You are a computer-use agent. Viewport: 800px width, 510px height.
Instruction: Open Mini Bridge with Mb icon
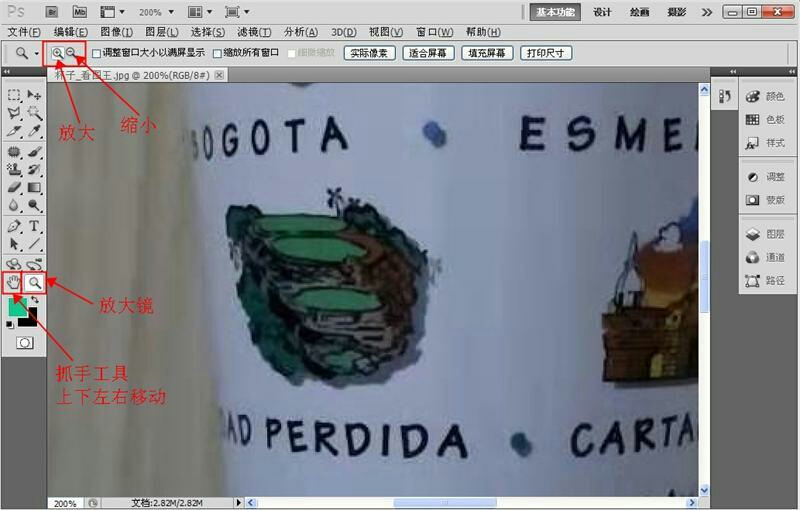(80, 12)
